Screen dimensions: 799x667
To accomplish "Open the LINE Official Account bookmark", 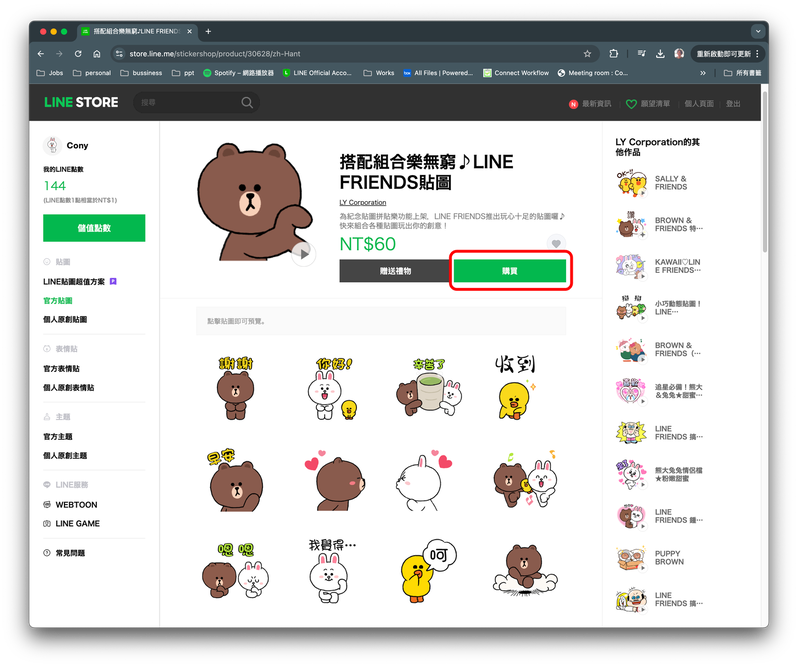I will 317,73.
